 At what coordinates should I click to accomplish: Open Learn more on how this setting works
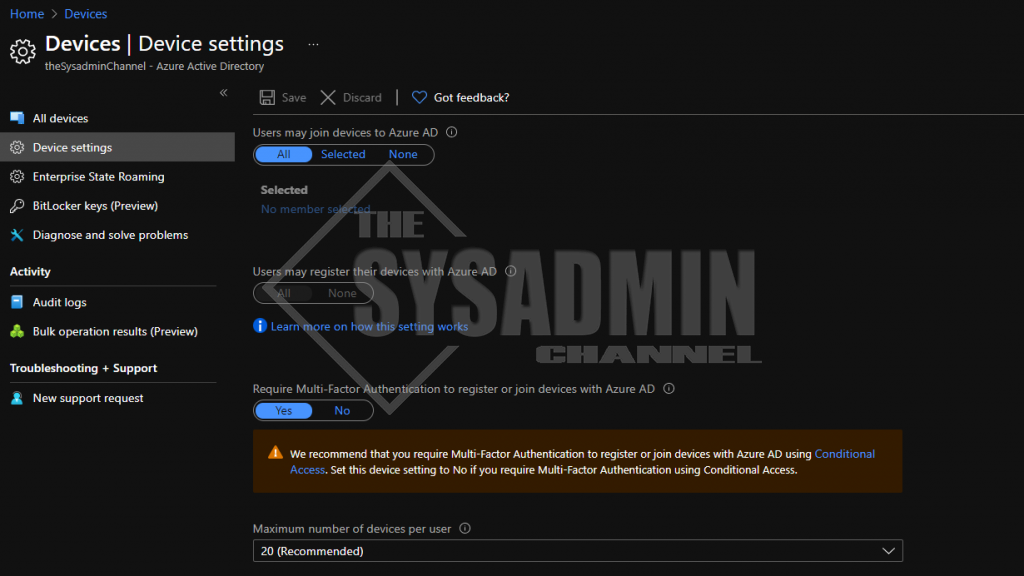coord(370,327)
